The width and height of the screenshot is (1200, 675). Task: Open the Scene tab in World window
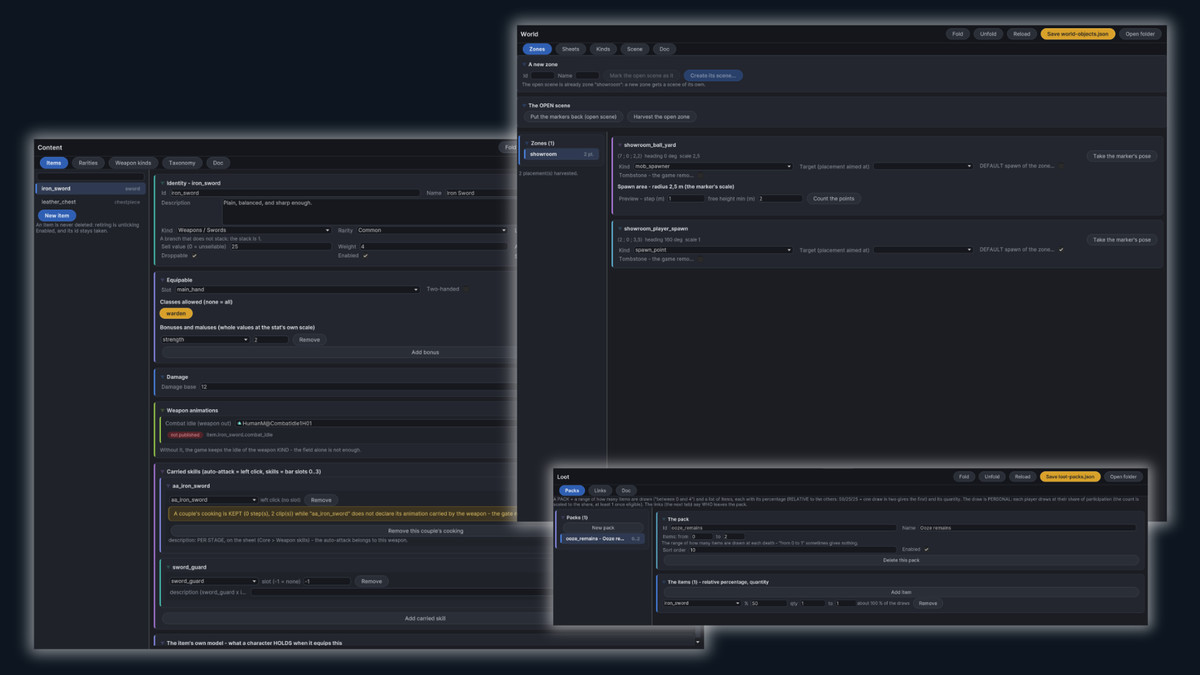[634, 49]
